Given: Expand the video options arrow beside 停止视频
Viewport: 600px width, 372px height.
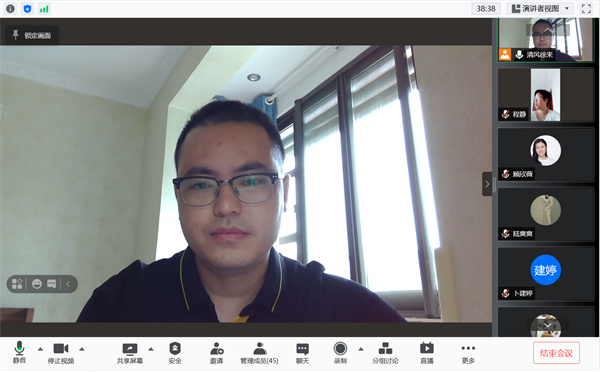Looking at the screenshot, I should point(82,349).
